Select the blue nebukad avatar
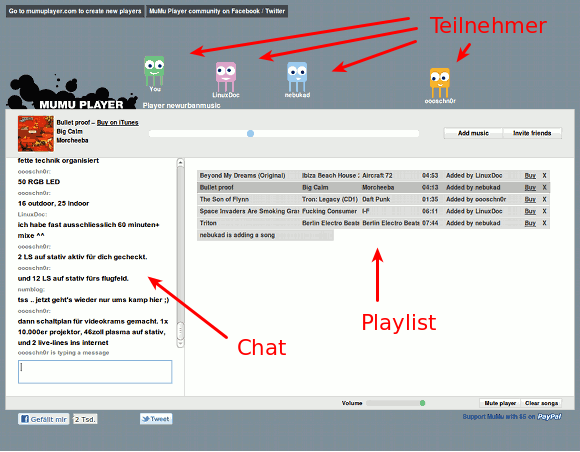This screenshot has height=452, width=580. point(297,76)
